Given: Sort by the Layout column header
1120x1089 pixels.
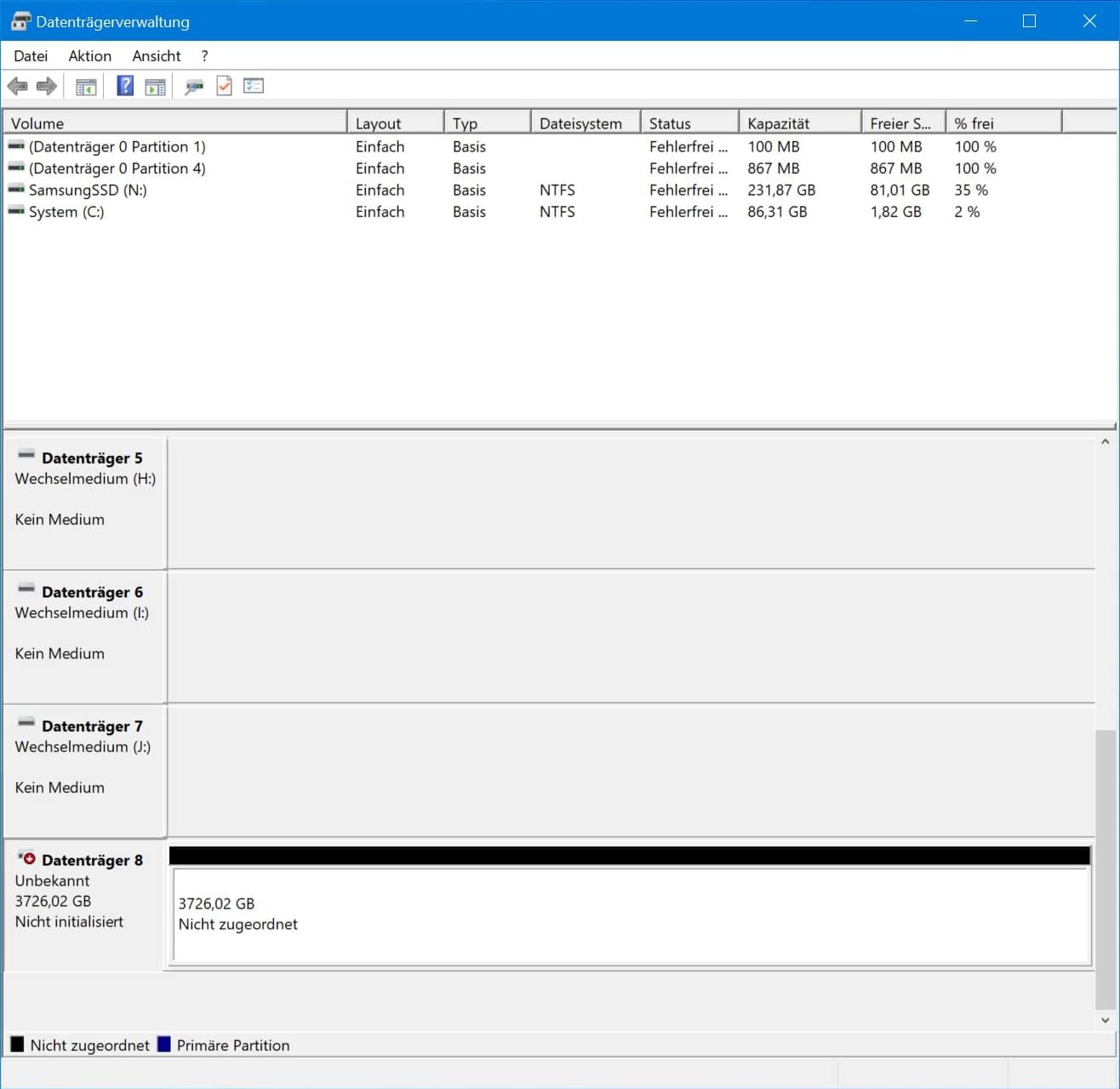Looking at the screenshot, I should [x=396, y=123].
